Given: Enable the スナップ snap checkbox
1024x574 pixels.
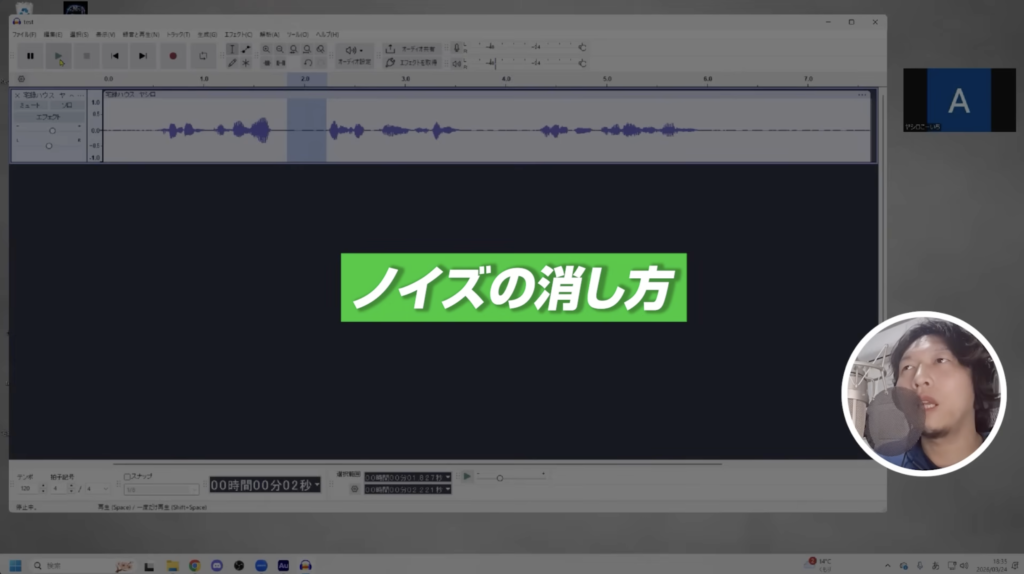Looking at the screenshot, I should point(127,477).
